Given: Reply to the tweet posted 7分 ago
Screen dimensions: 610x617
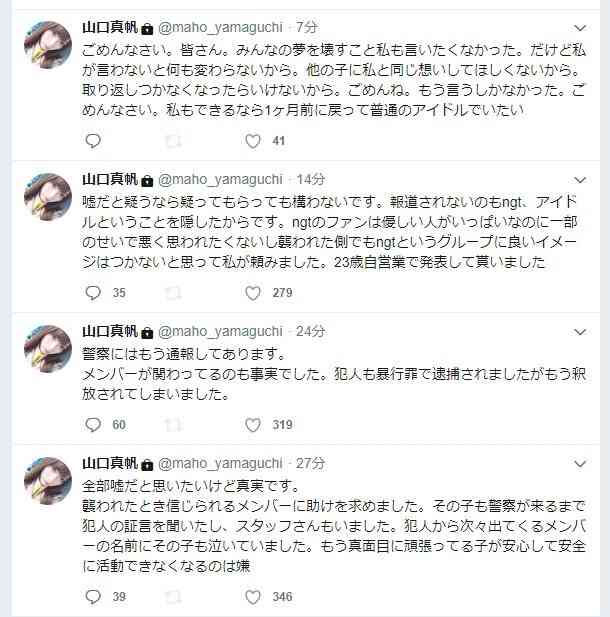Looking at the screenshot, I should click(x=93, y=141).
